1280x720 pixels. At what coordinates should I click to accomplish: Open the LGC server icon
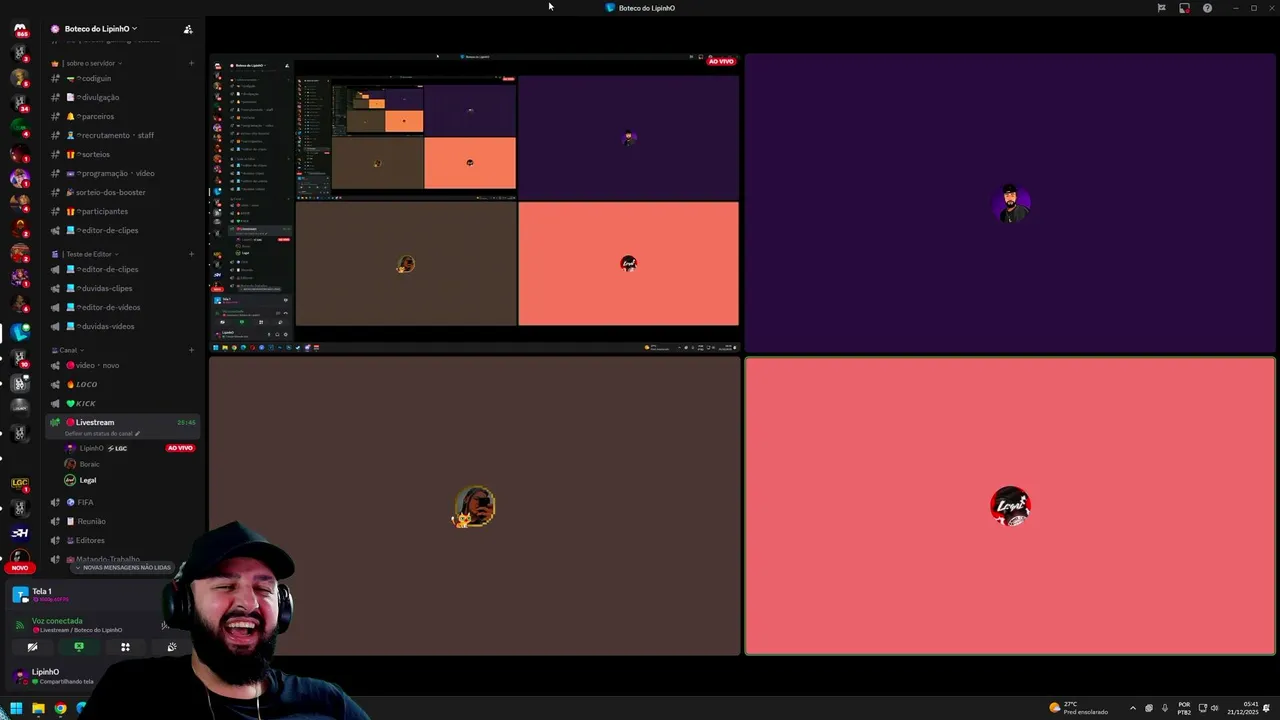[x=20, y=483]
